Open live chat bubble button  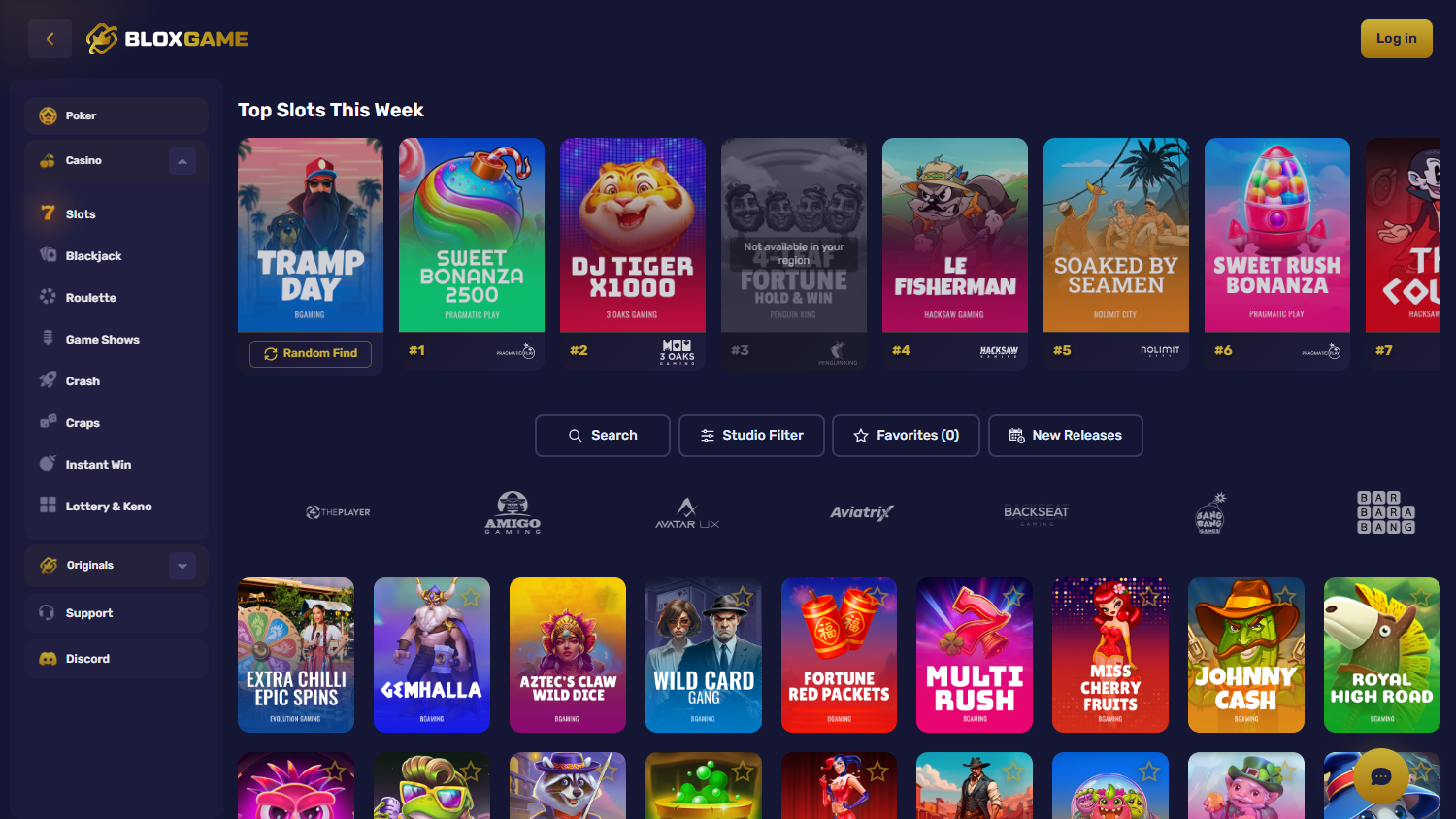pos(1381,776)
